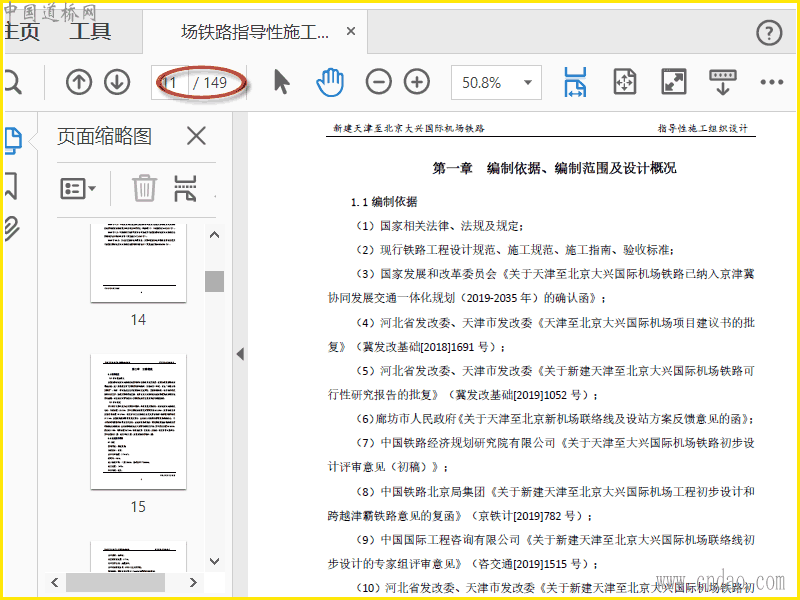Image resolution: width=800 pixels, height=600 pixels.
Task: Click the fit width scrolling icon
Action: (x=575, y=82)
